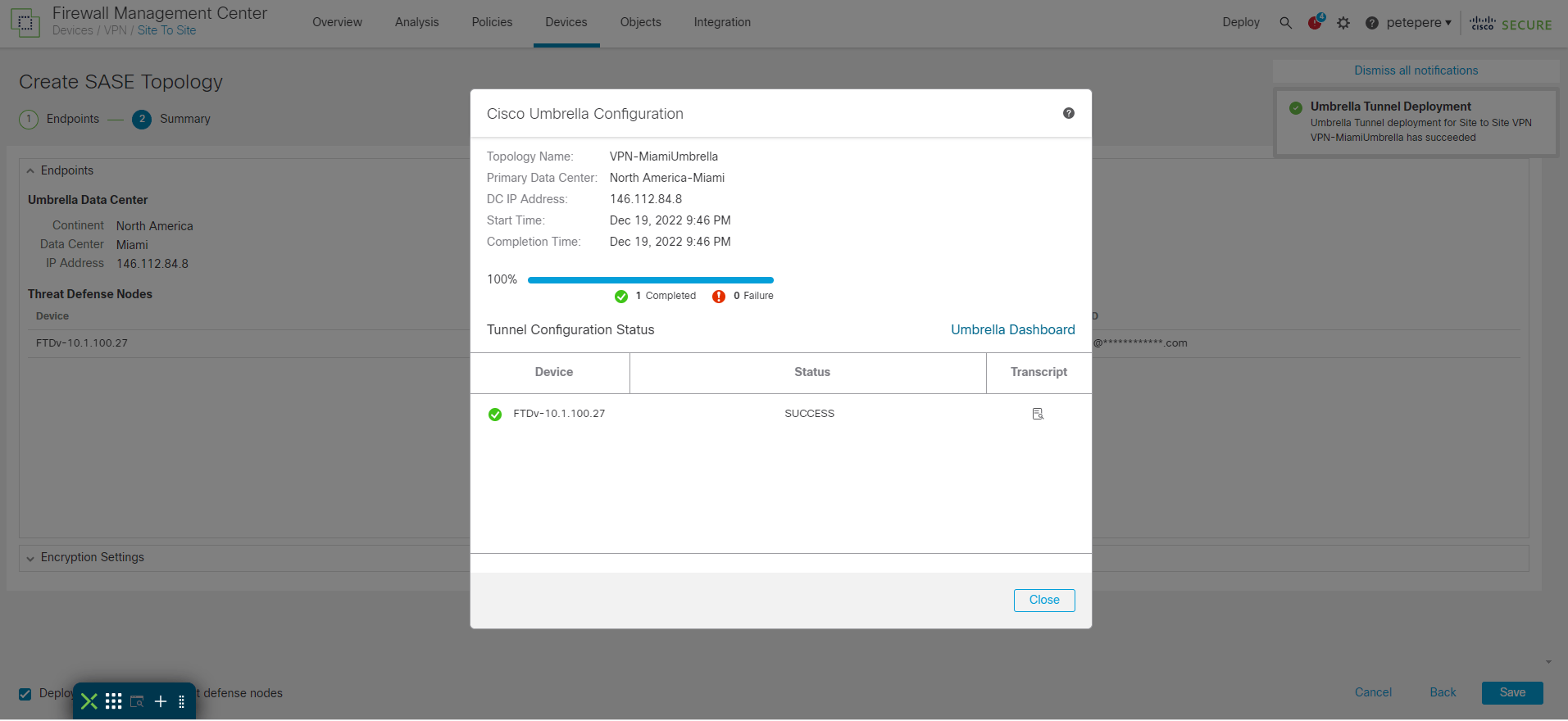
Task: Click the Firewall Management Center logo icon
Action: click(25, 22)
